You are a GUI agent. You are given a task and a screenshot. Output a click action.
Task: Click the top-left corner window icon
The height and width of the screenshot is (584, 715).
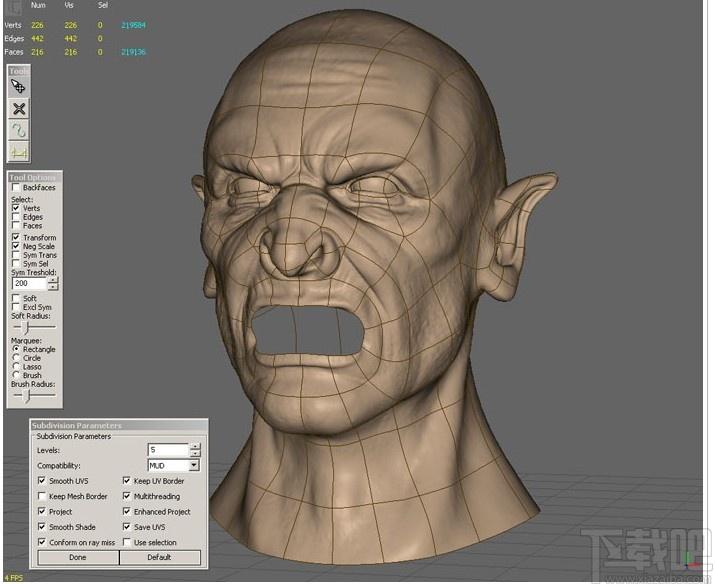(x=15, y=6)
